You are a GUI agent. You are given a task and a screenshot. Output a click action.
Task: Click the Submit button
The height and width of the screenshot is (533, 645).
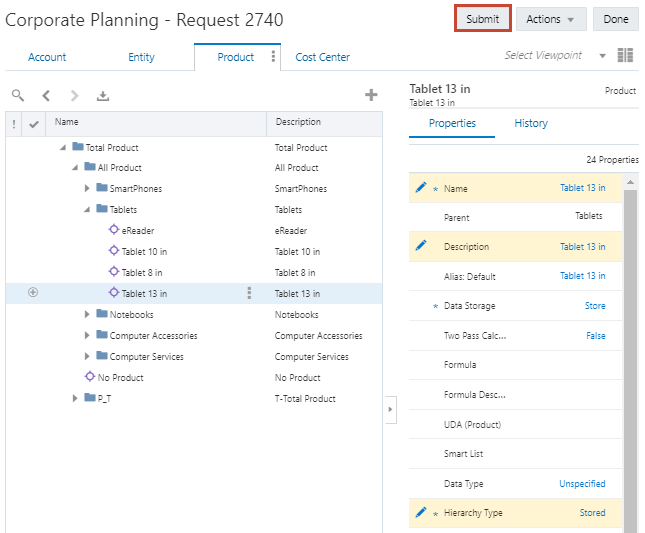point(483,19)
